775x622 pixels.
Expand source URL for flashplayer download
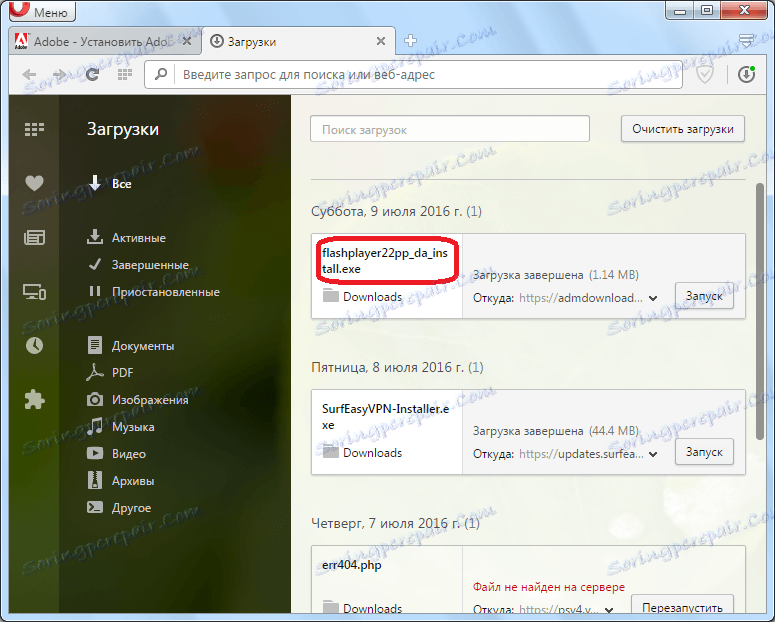[653, 298]
